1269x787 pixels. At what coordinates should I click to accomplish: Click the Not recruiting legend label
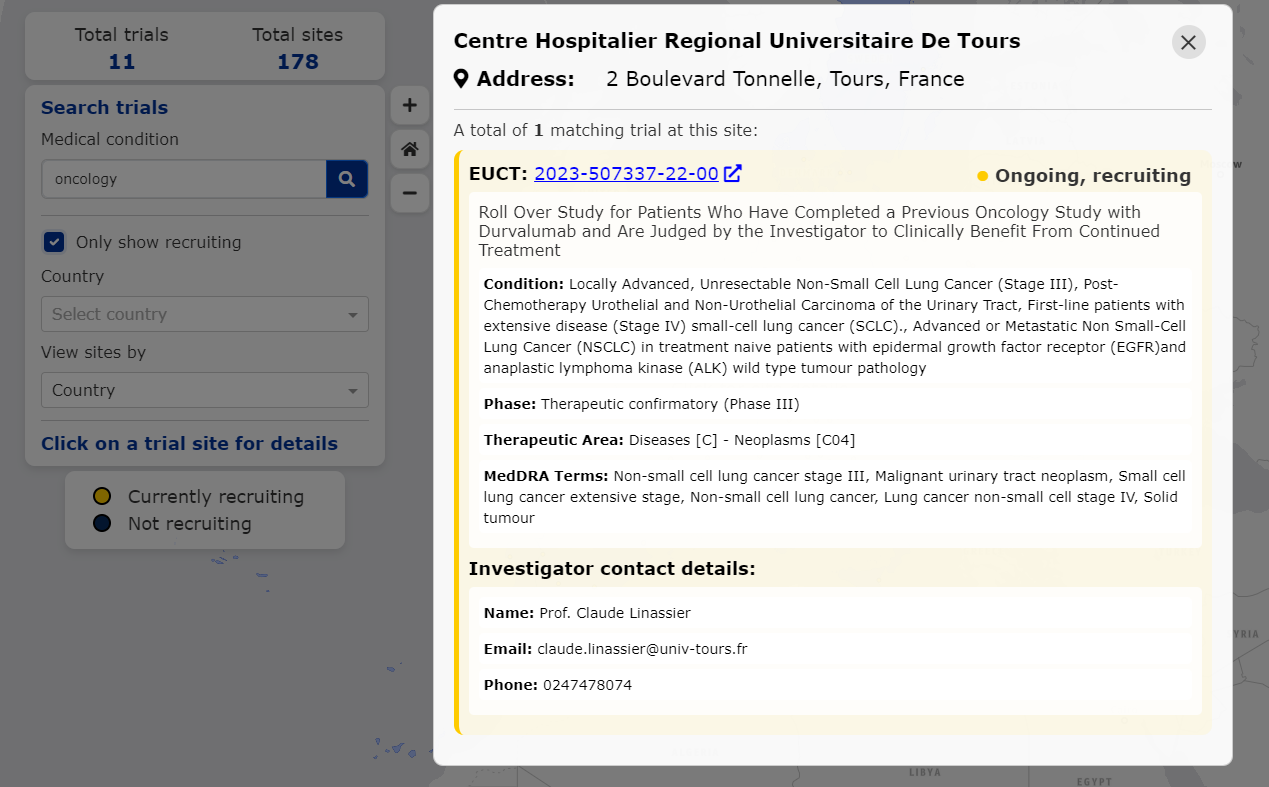[x=190, y=523]
